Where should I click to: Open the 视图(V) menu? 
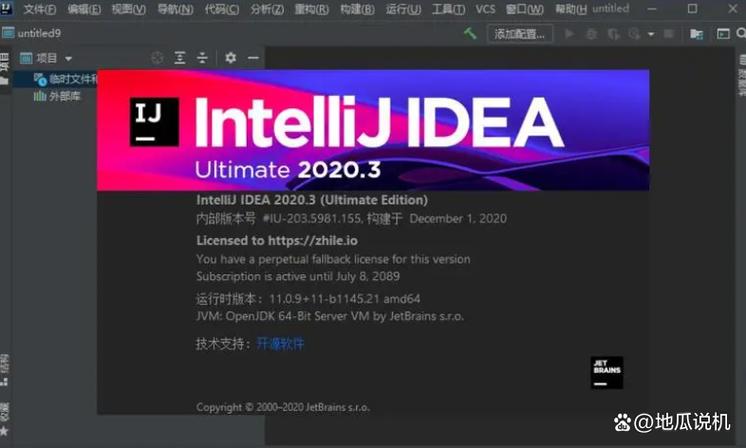pyautogui.click(x=128, y=9)
